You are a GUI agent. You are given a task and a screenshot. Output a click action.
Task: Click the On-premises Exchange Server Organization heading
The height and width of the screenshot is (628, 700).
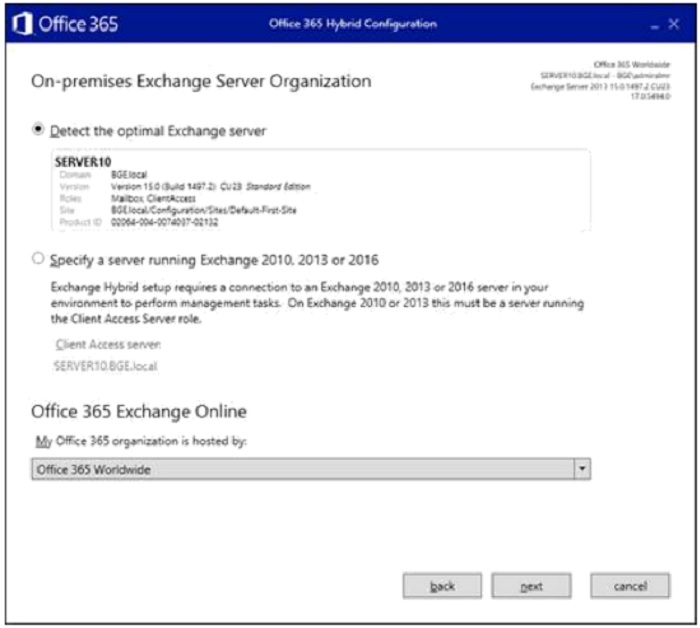201,81
